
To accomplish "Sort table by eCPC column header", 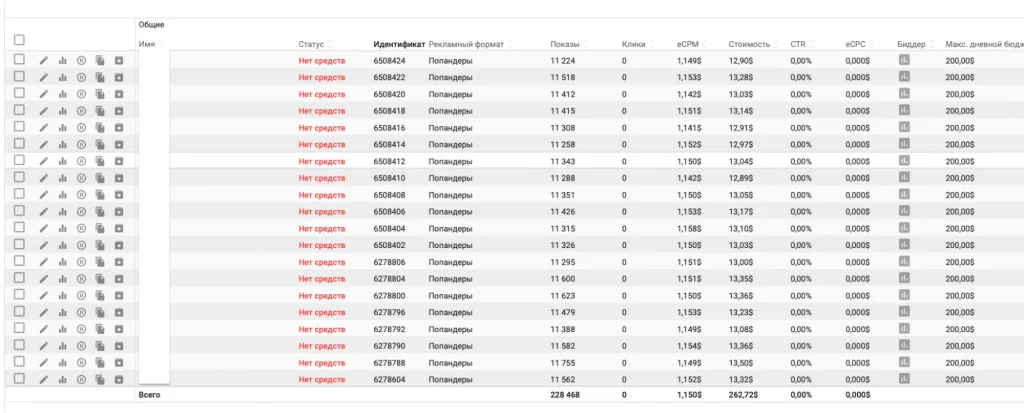I will coord(855,44).
